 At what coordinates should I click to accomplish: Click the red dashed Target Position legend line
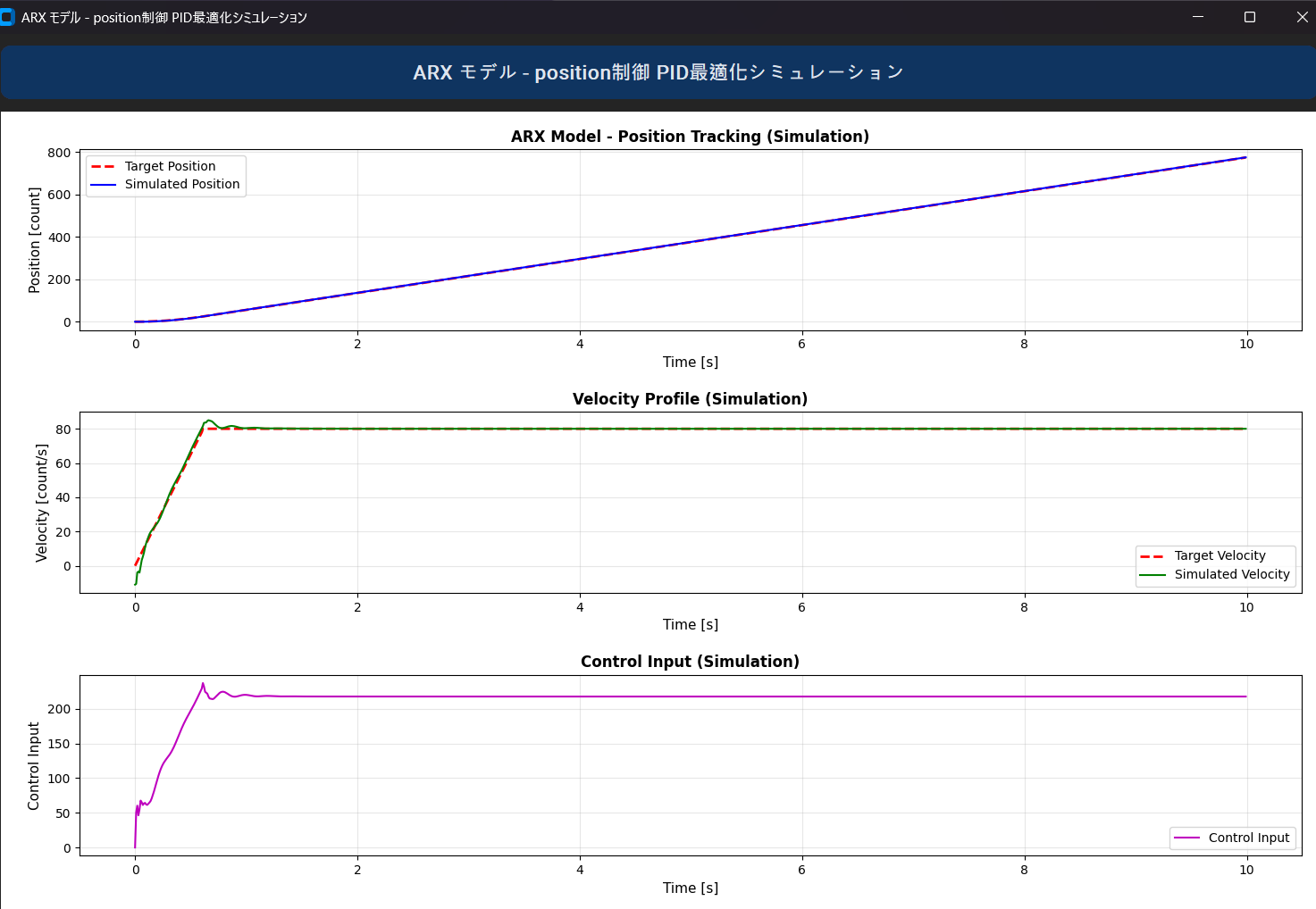104,166
